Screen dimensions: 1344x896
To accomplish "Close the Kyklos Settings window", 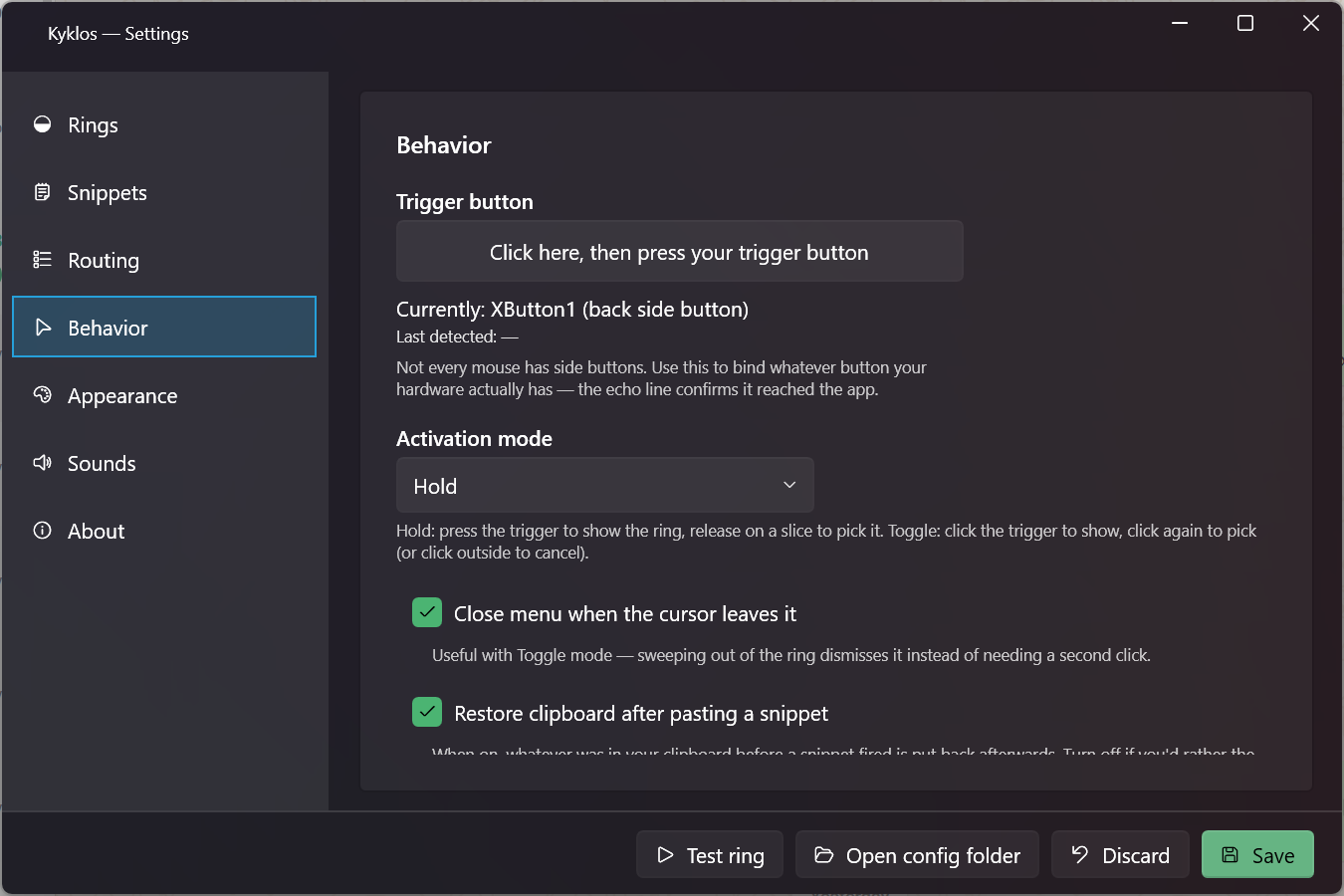I will pyautogui.click(x=1311, y=23).
